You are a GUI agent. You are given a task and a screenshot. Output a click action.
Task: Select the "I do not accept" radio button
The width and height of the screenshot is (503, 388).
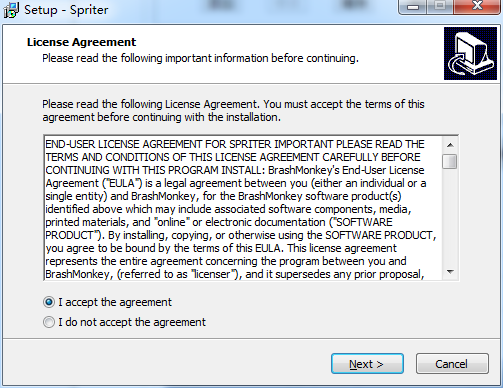pyautogui.click(x=49, y=322)
